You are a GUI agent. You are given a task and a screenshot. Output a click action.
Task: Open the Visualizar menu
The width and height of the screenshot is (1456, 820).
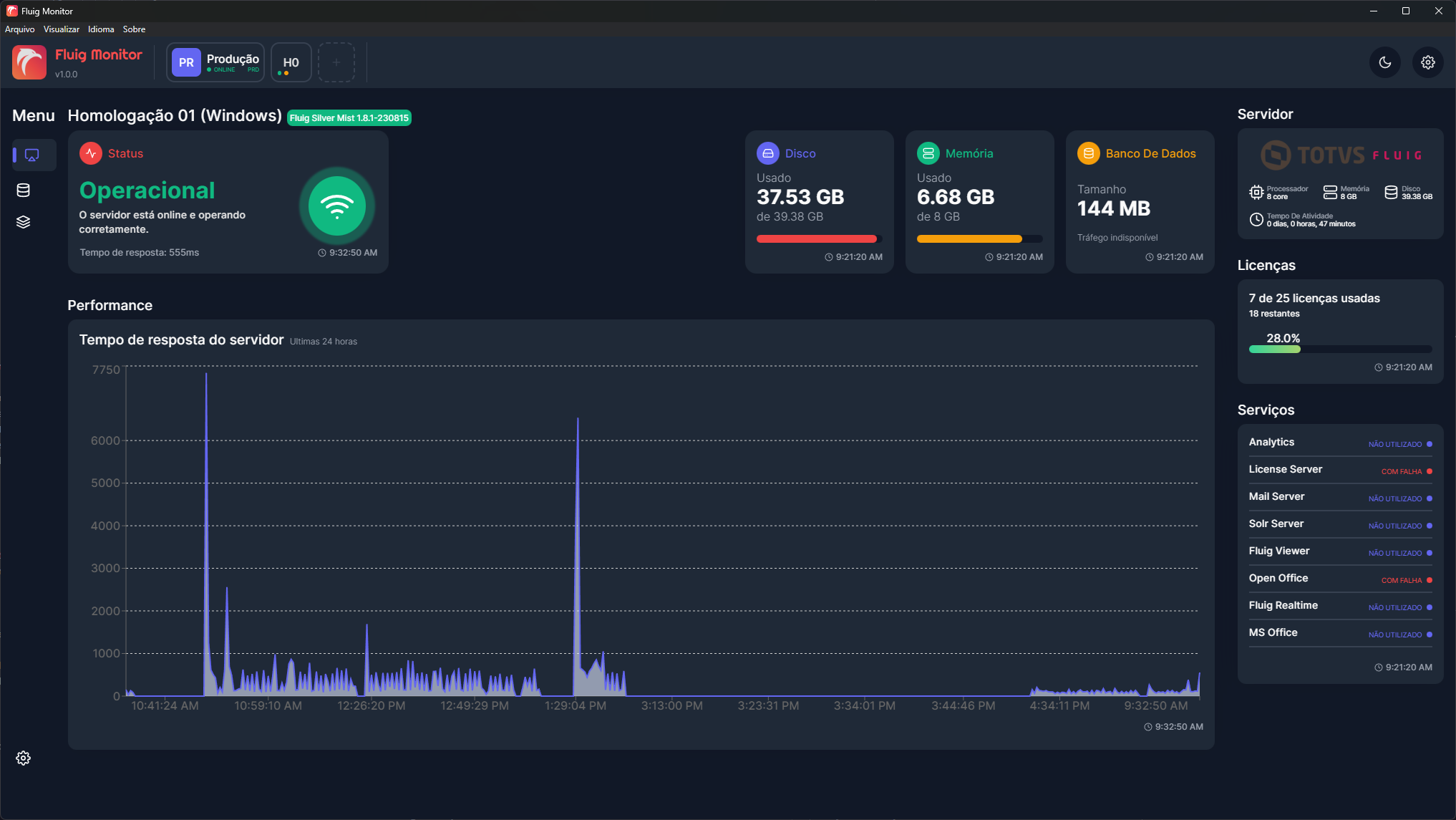click(x=61, y=29)
